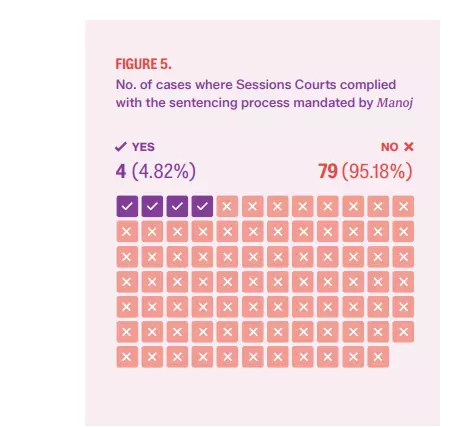Click the FIGURE 5. heading
Image resolution: width=470 pixels, height=427 pixels.
(144, 64)
